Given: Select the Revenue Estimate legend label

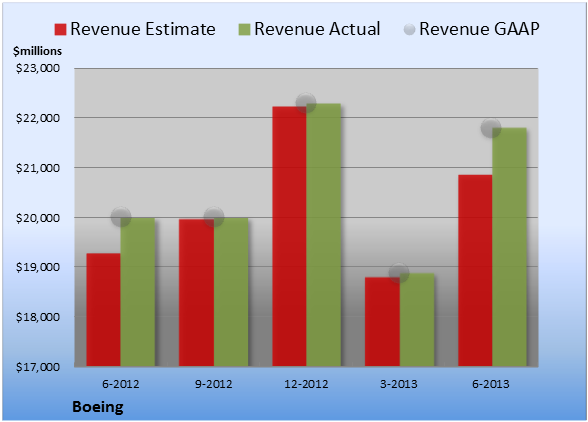Looking at the screenshot, I should click(143, 29).
